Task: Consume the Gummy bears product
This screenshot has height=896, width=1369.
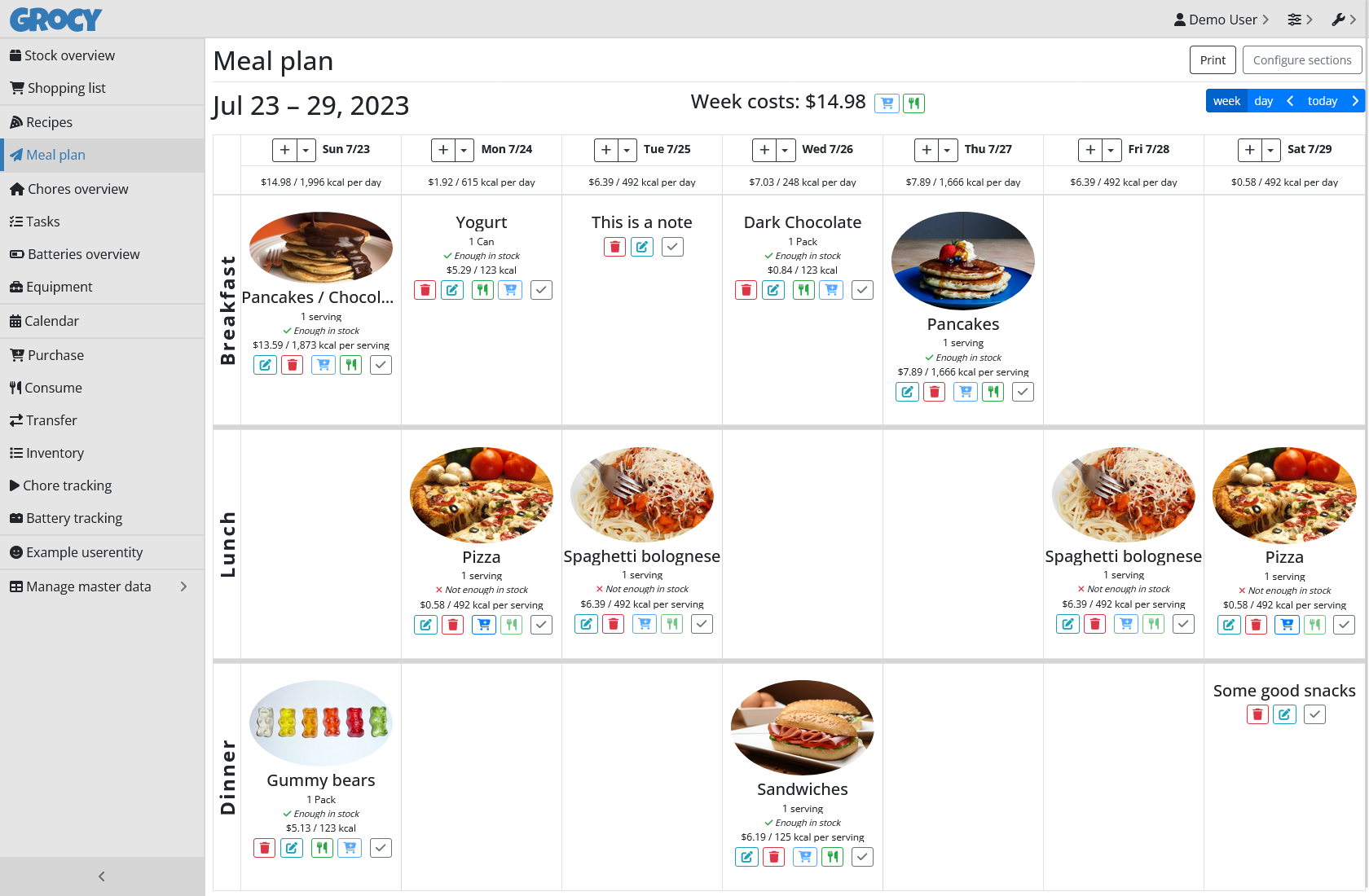Action: click(322, 849)
